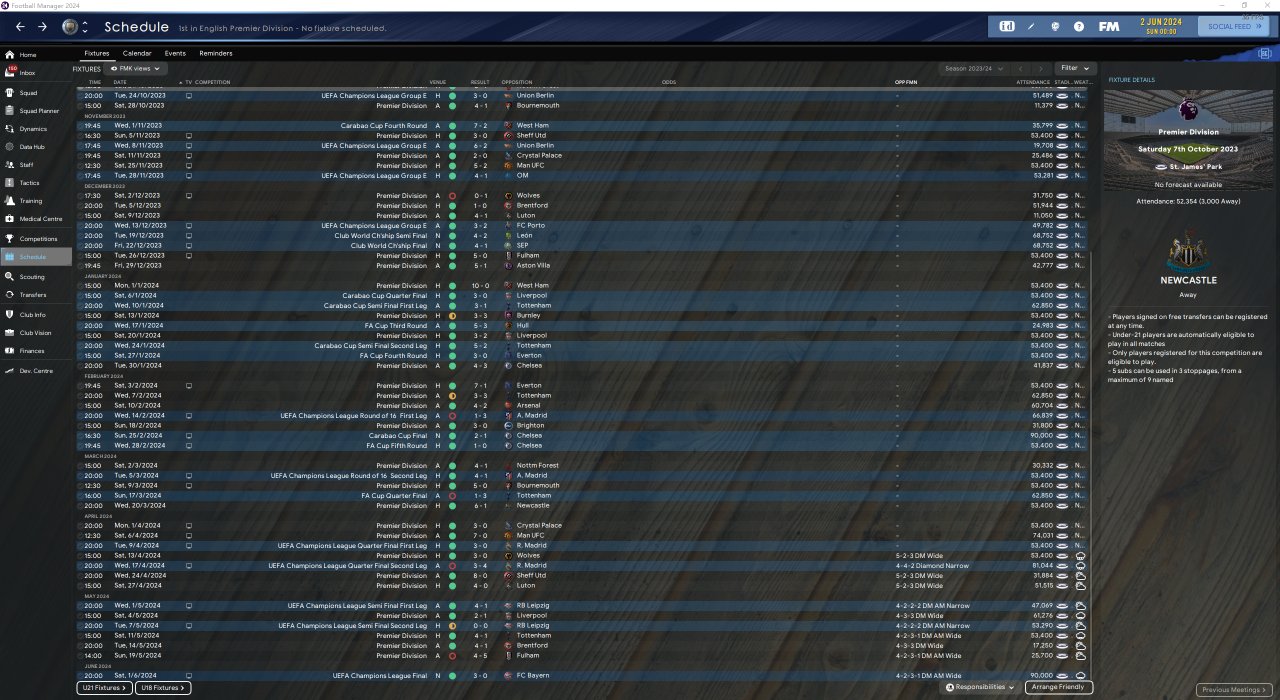Image resolution: width=1280 pixels, height=700 pixels.
Task: Open Club Vision page
Action: 35,333
